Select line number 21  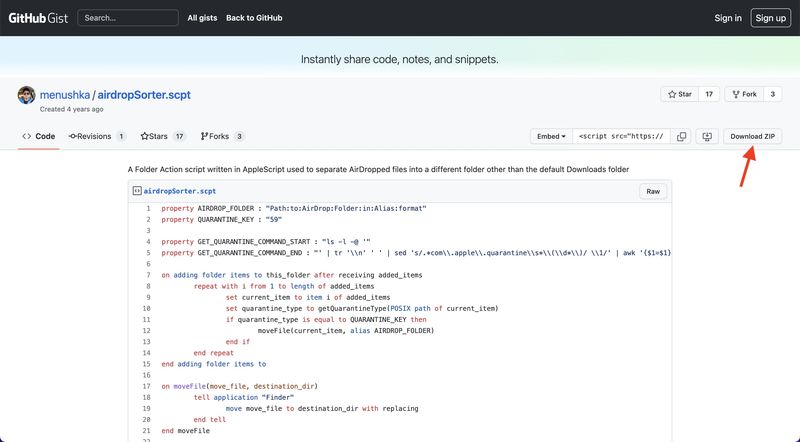pos(146,431)
